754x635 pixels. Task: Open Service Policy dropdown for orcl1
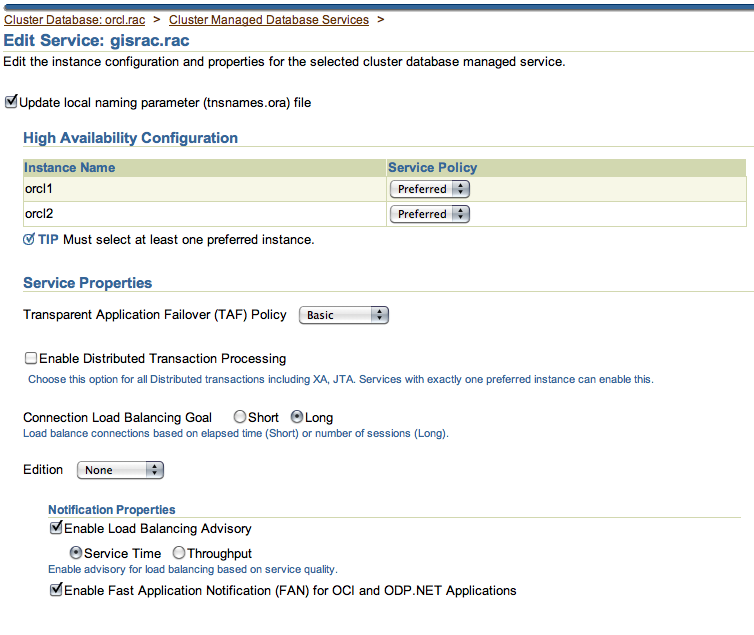click(429, 189)
